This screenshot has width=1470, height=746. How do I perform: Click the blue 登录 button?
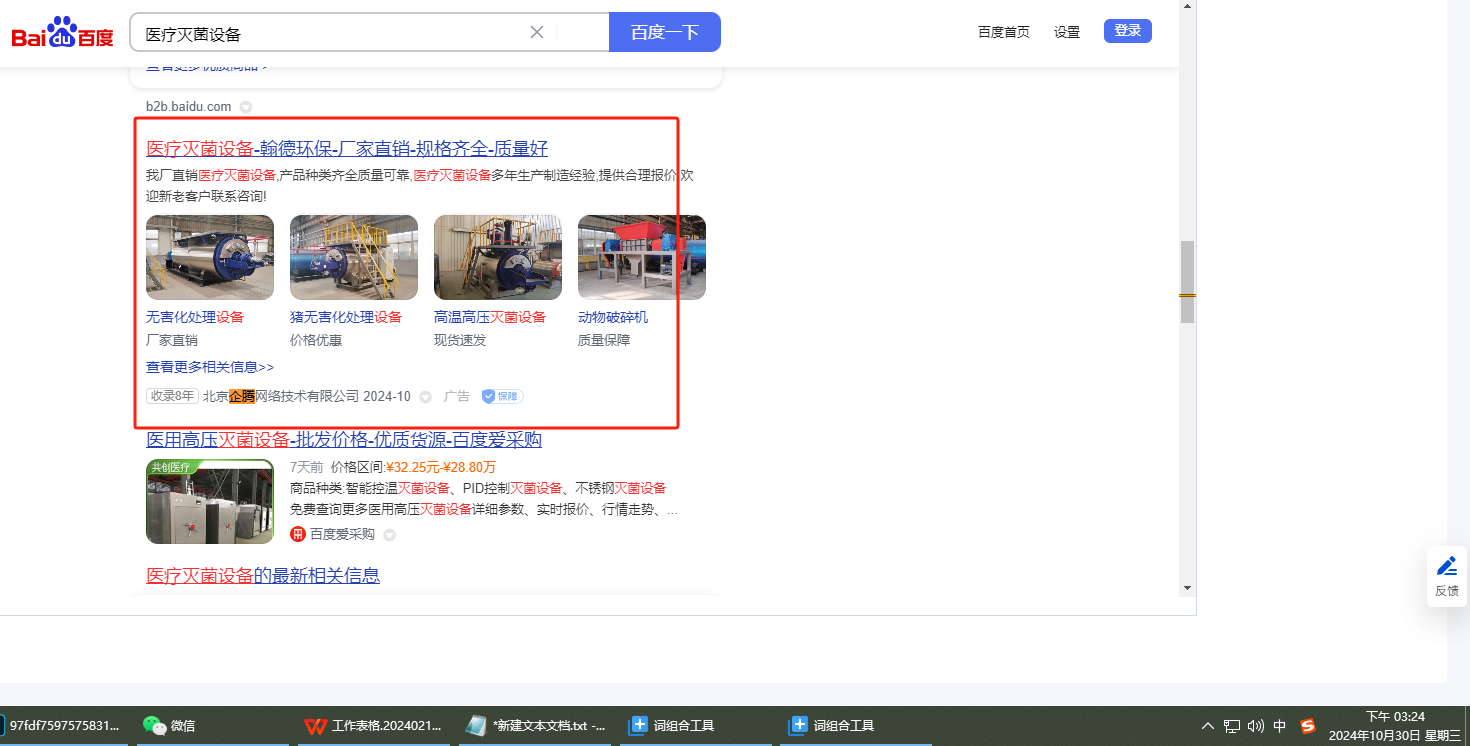click(x=1127, y=31)
